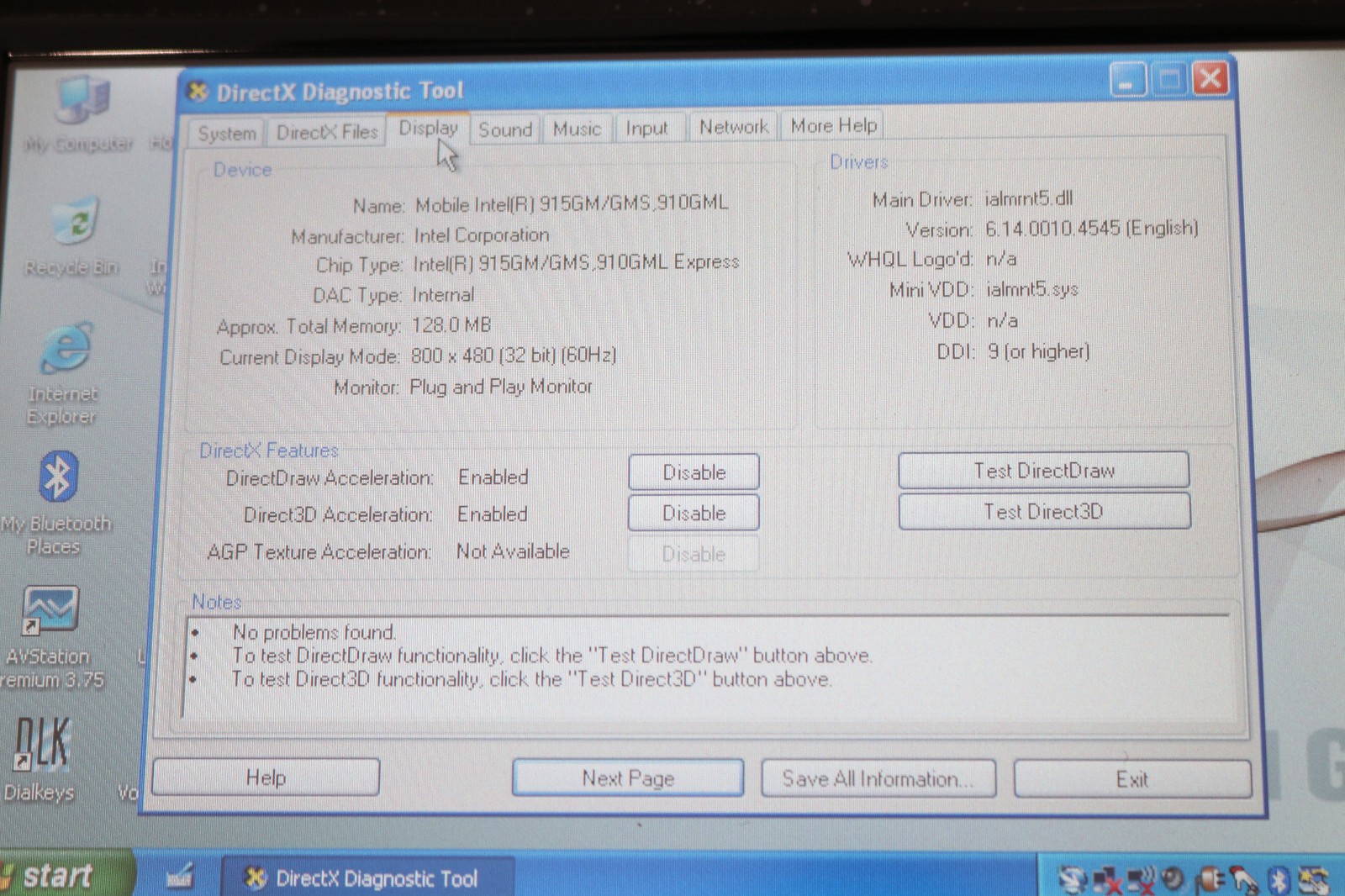The height and width of the screenshot is (896, 1345).
Task: Go to the Input tab
Action: 646,128
